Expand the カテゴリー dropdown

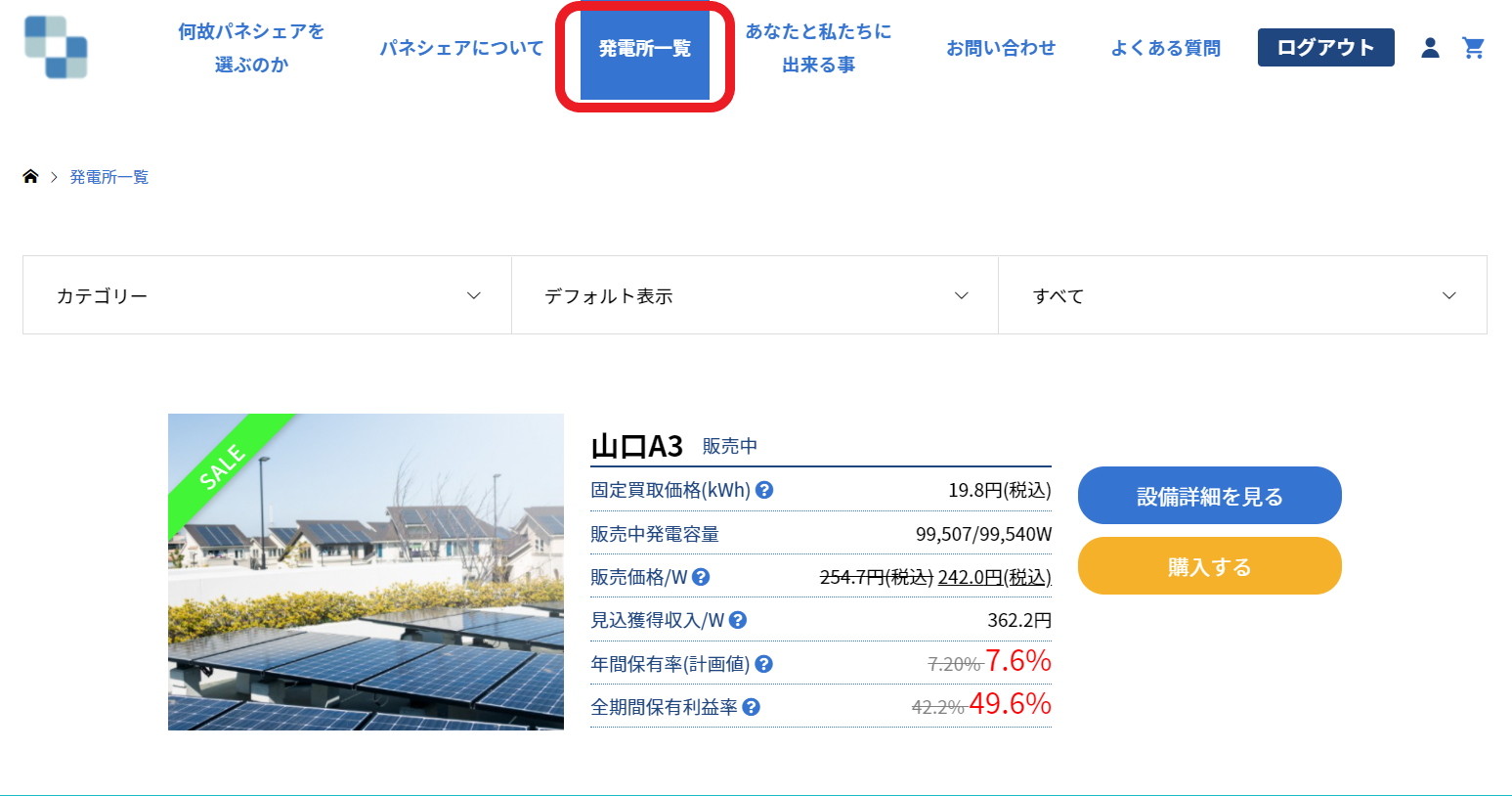tap(267, 295)
